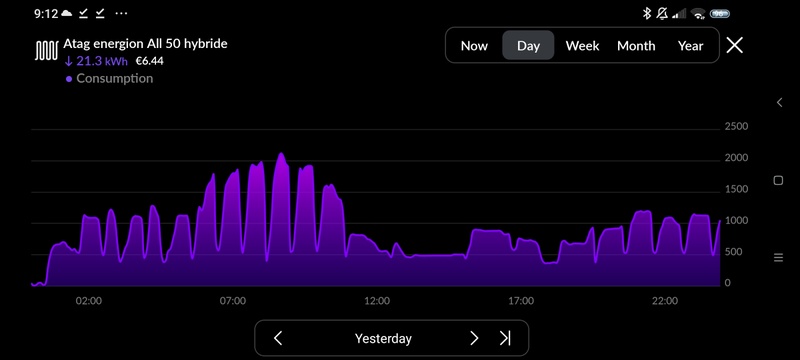Show the Year tab

point(690,46)
